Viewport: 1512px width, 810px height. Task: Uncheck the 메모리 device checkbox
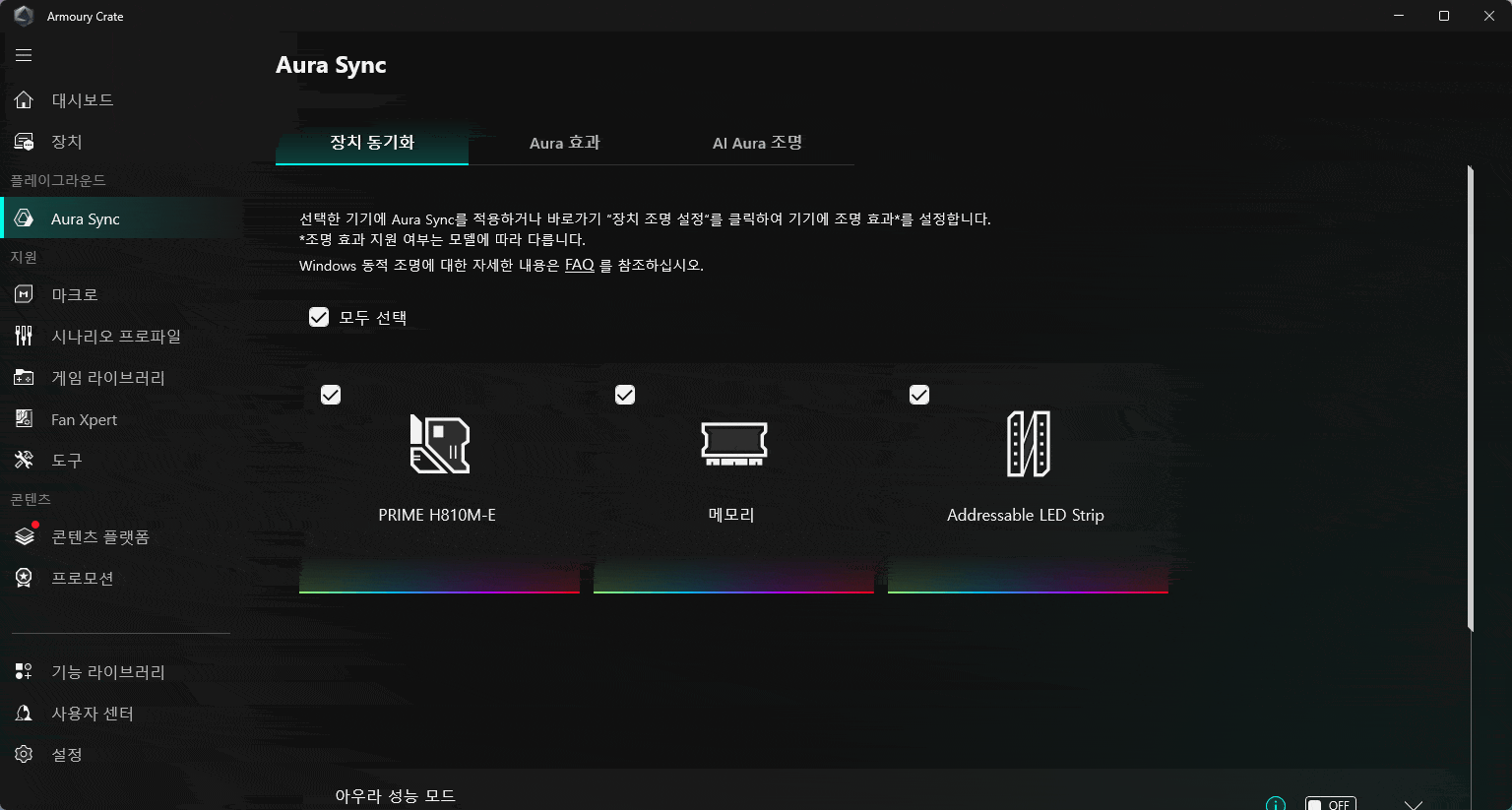coord(625,395)
